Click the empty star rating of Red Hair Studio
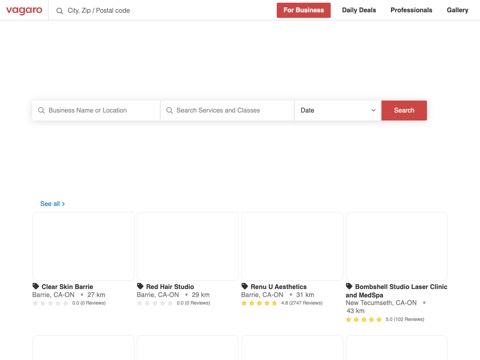This screenshot has height=360, width=480. 155,303
